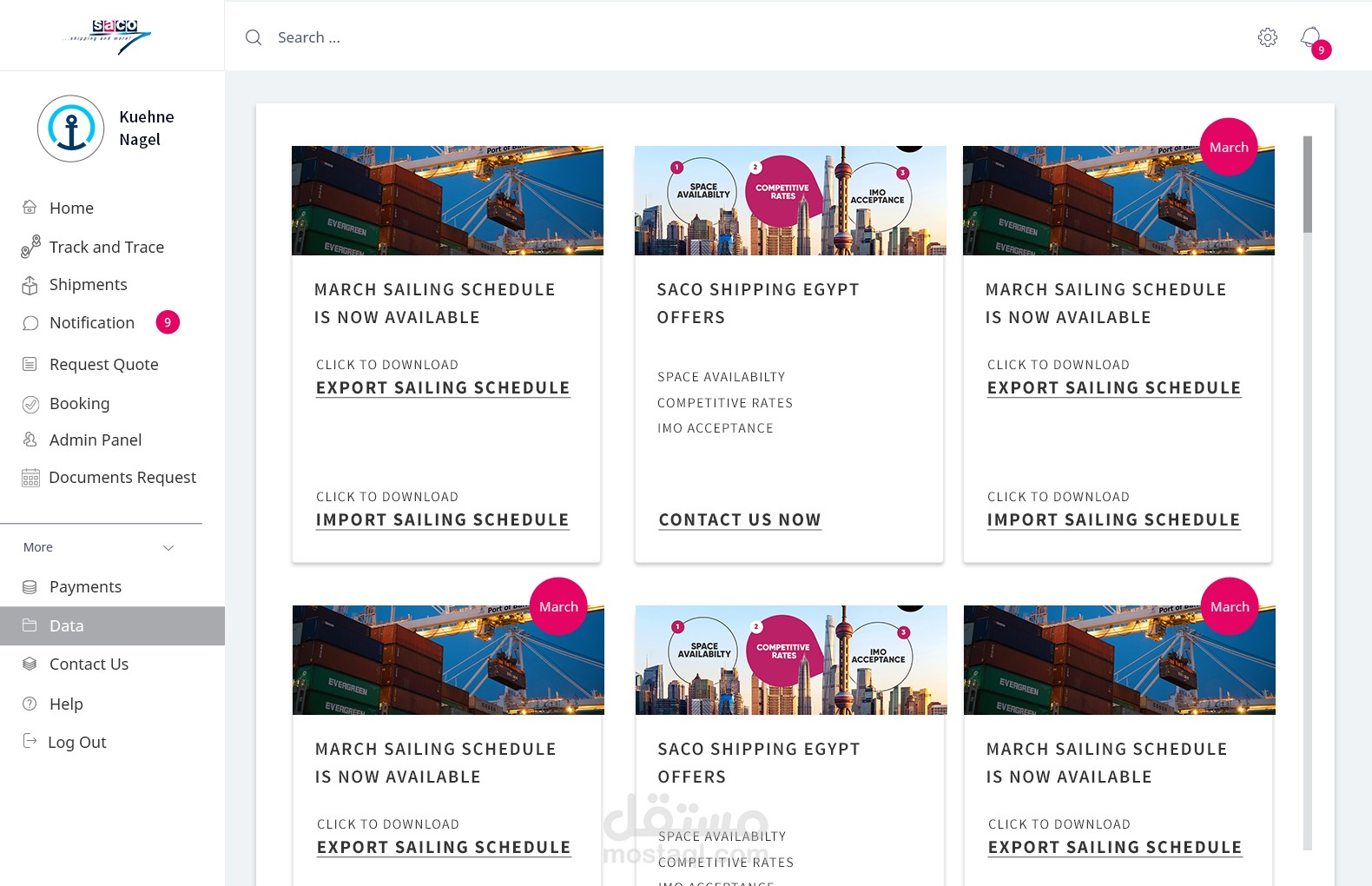Open the notifications bell icon
Image resolution: width=1372 pixels, height=886 pixels.
click(1311, 37)
